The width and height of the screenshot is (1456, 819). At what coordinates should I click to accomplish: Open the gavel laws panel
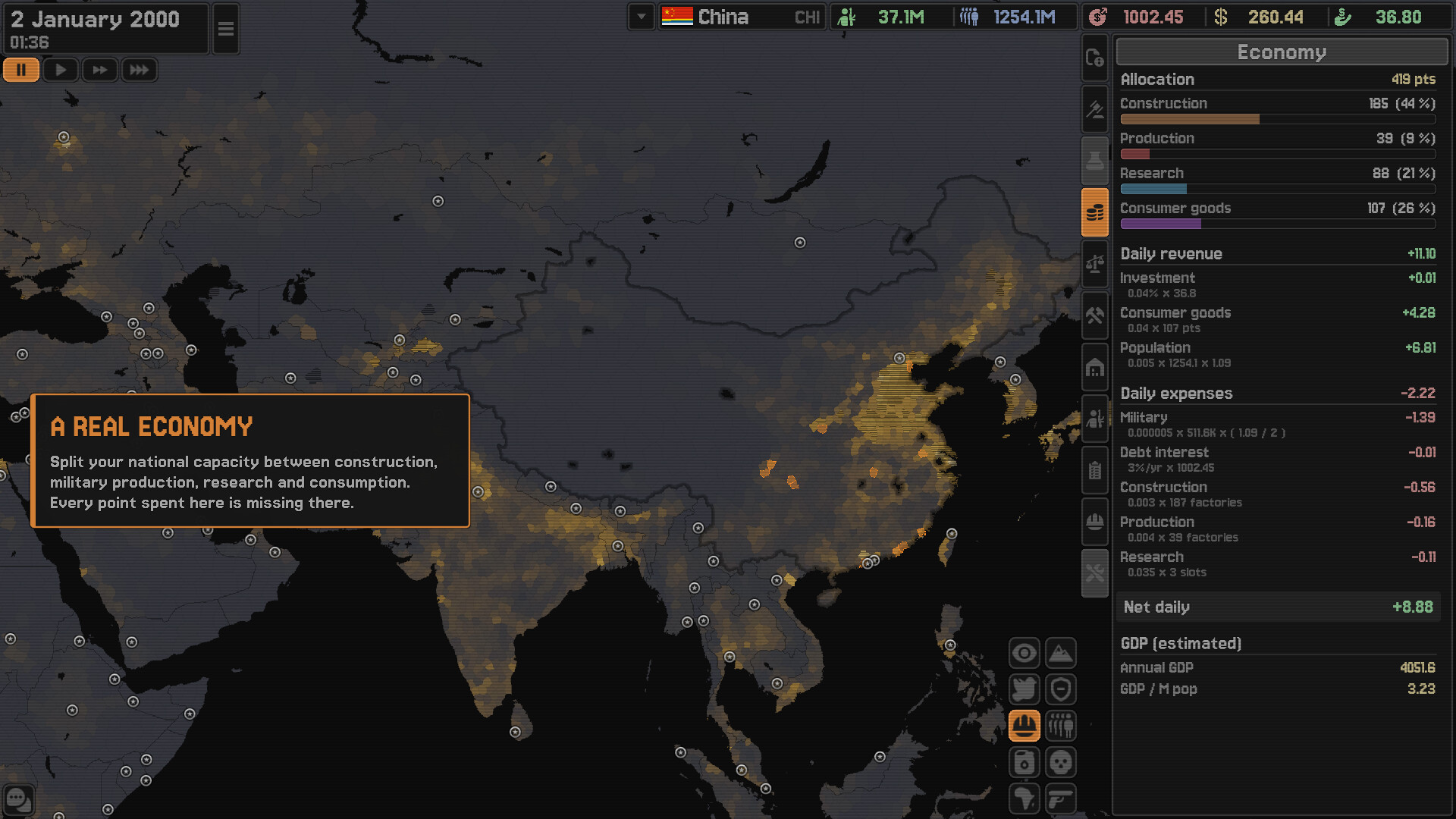click(x=1094, y=109)
